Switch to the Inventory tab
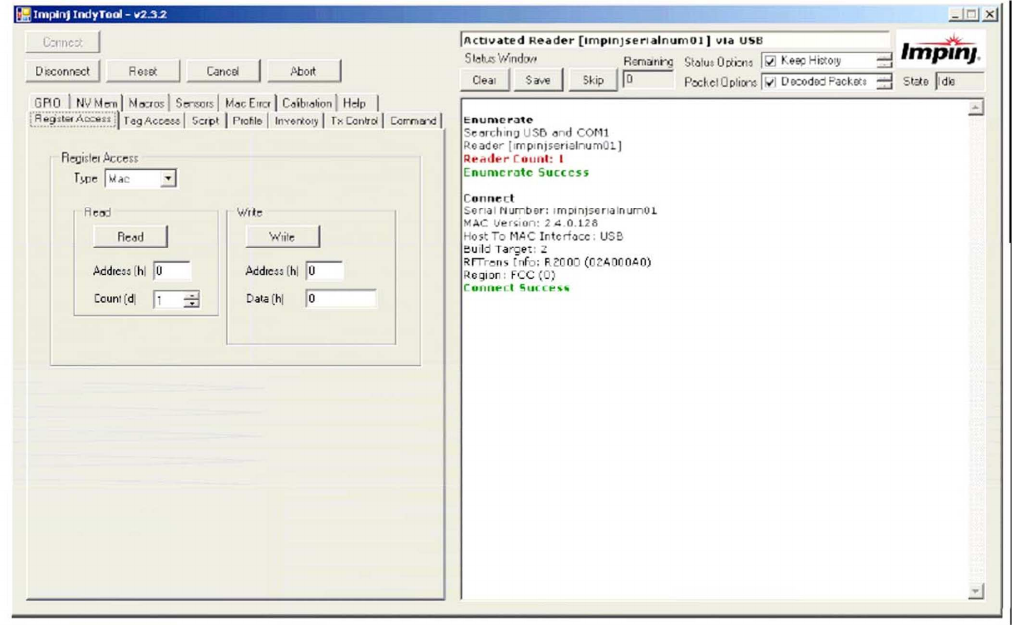This screenshot has width=1012, height=625. (296, 121)
